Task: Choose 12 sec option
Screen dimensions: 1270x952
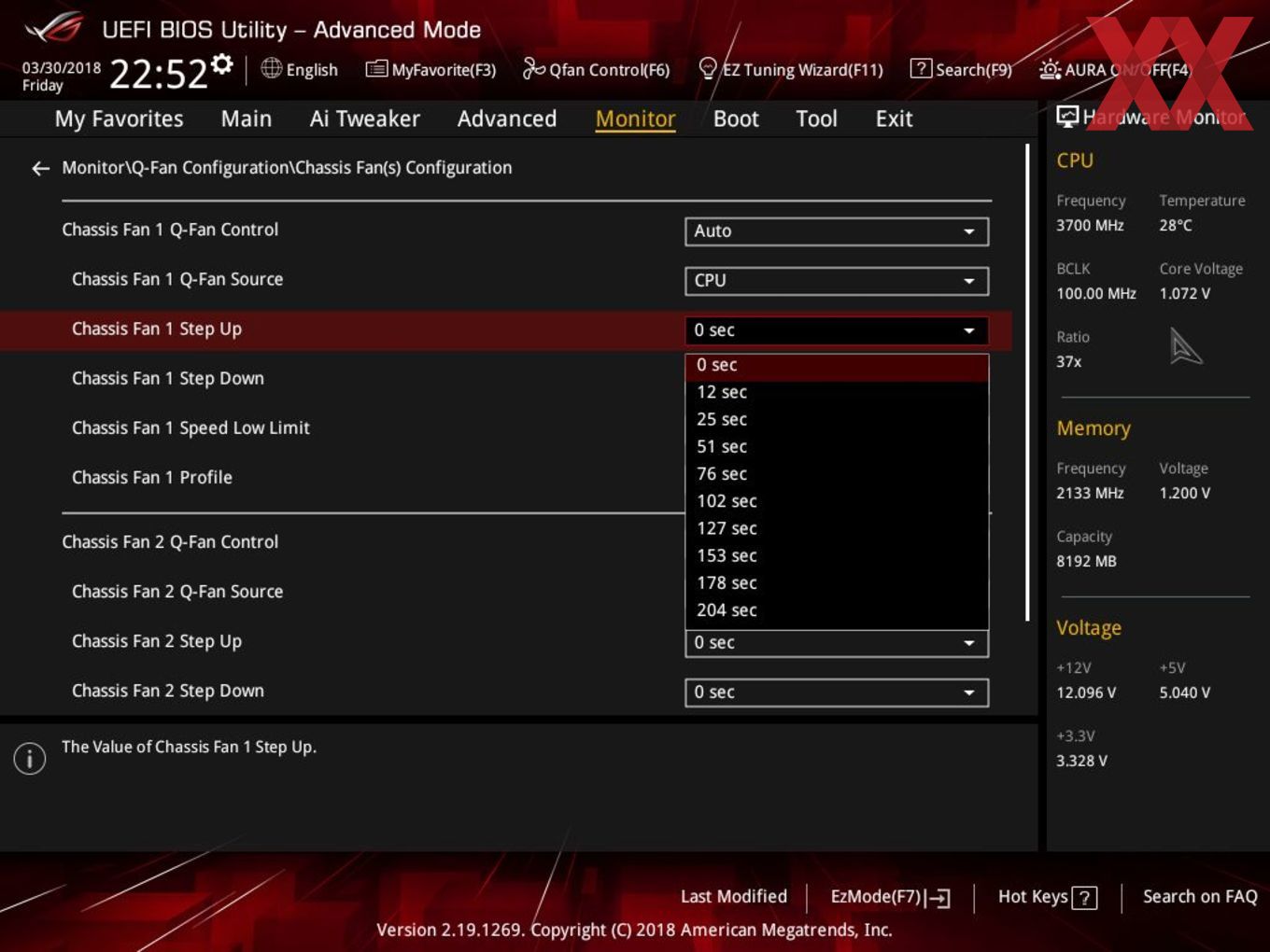Action: click(x=837, y=393)
